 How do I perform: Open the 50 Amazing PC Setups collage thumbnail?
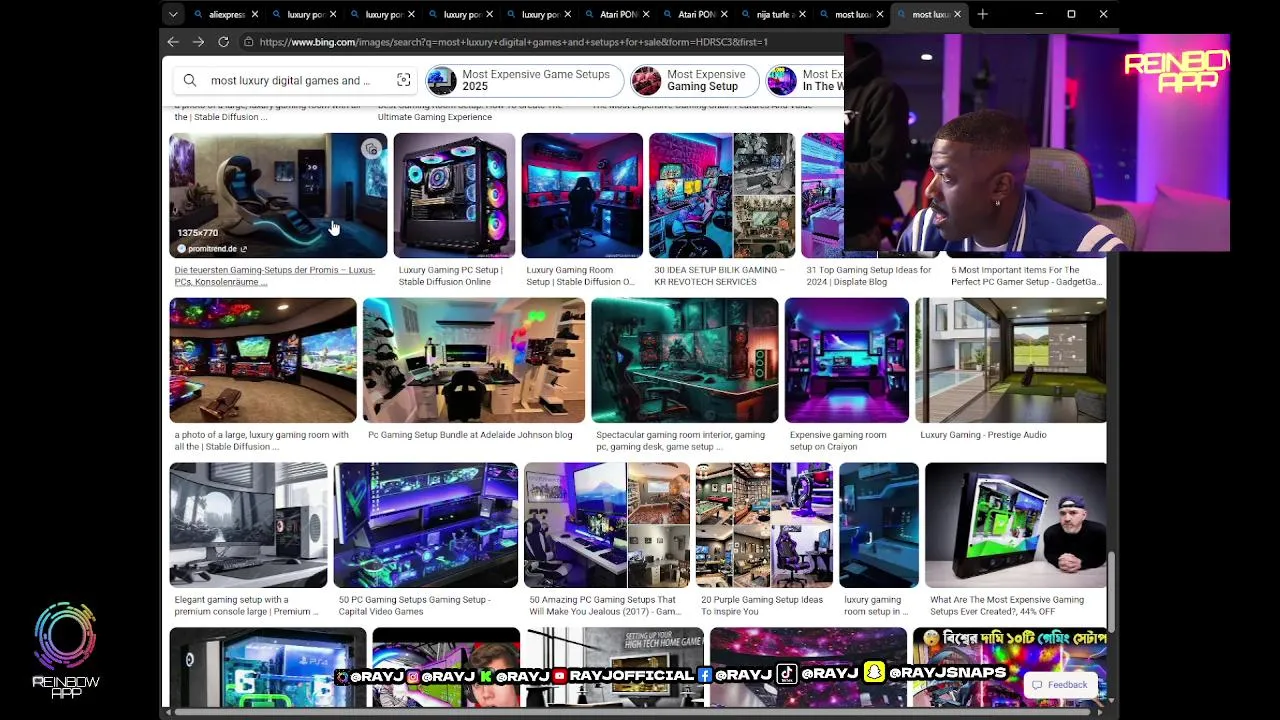click(607, 525)
